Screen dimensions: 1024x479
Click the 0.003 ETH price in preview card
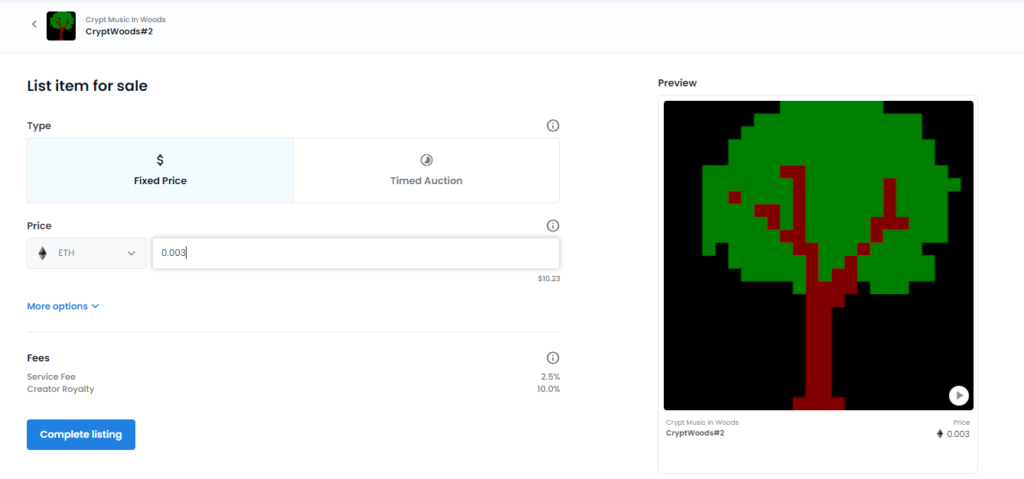953,434
